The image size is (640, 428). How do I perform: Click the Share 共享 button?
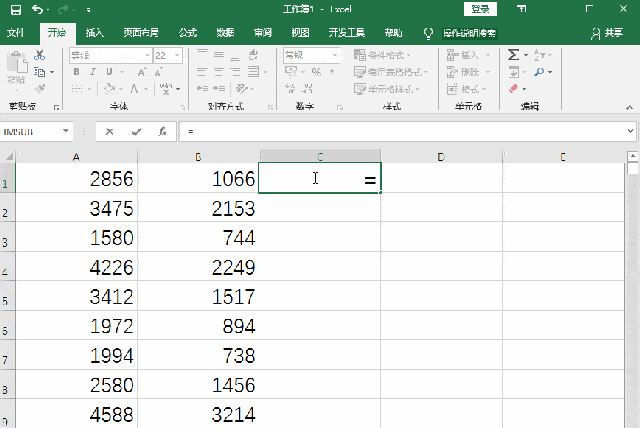coord(607,33)
